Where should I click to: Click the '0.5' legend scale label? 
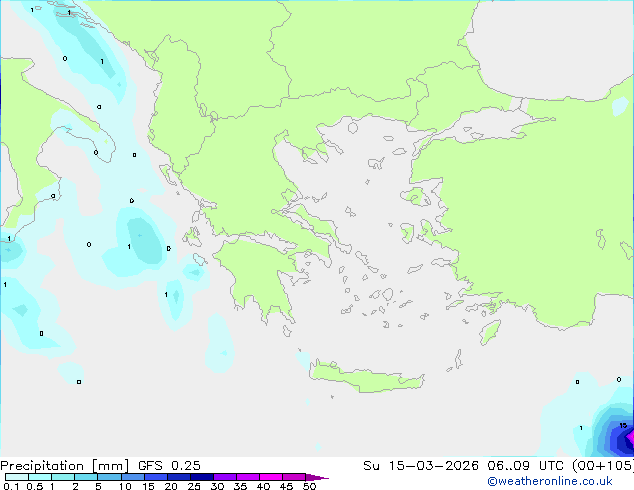pos(35,486)
